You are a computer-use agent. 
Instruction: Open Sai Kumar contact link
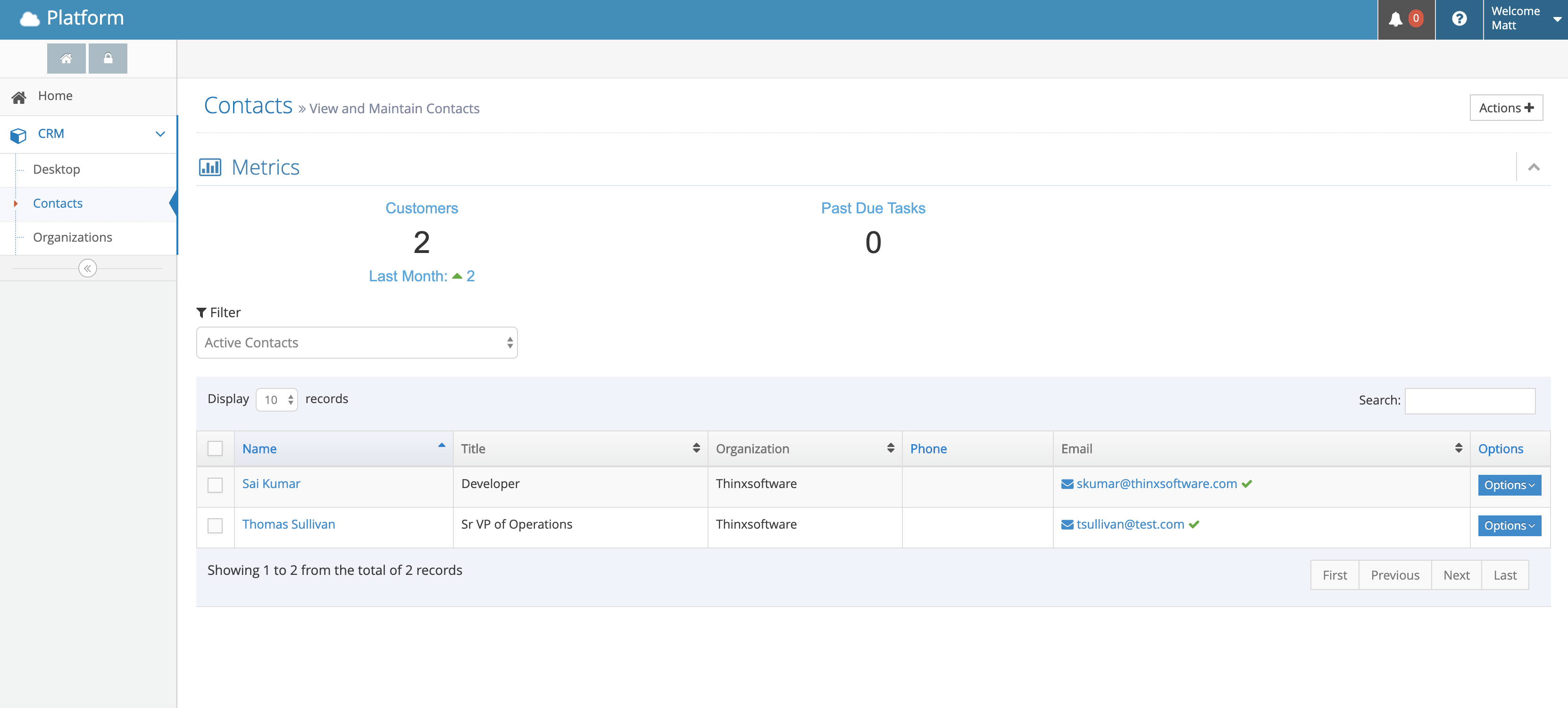coord(271,484)
